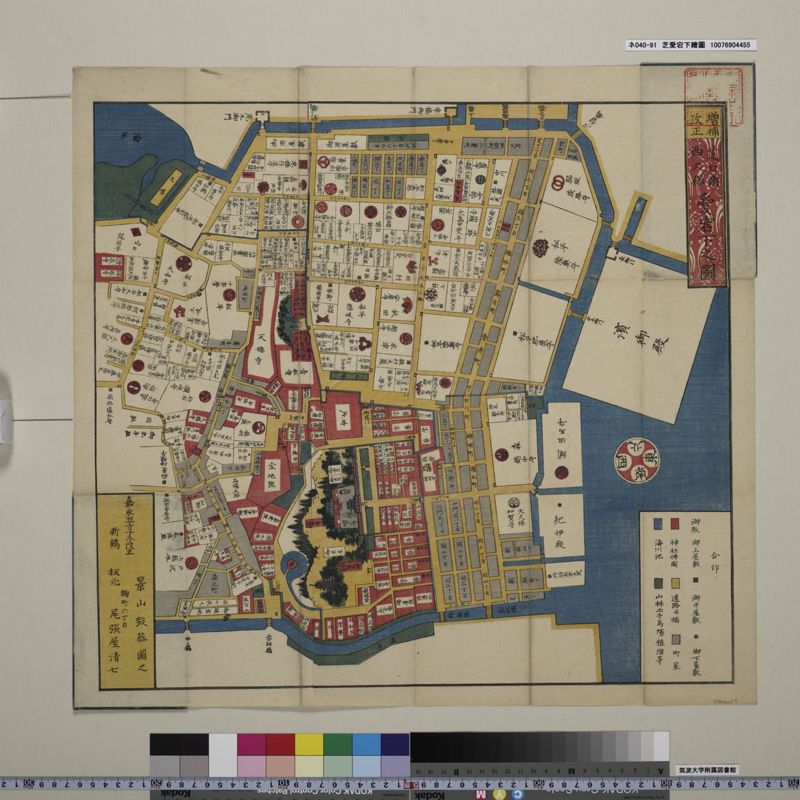
Task: Click the 紀伊殿 plot near the waterfront
Action: click(x=562, y=528)
